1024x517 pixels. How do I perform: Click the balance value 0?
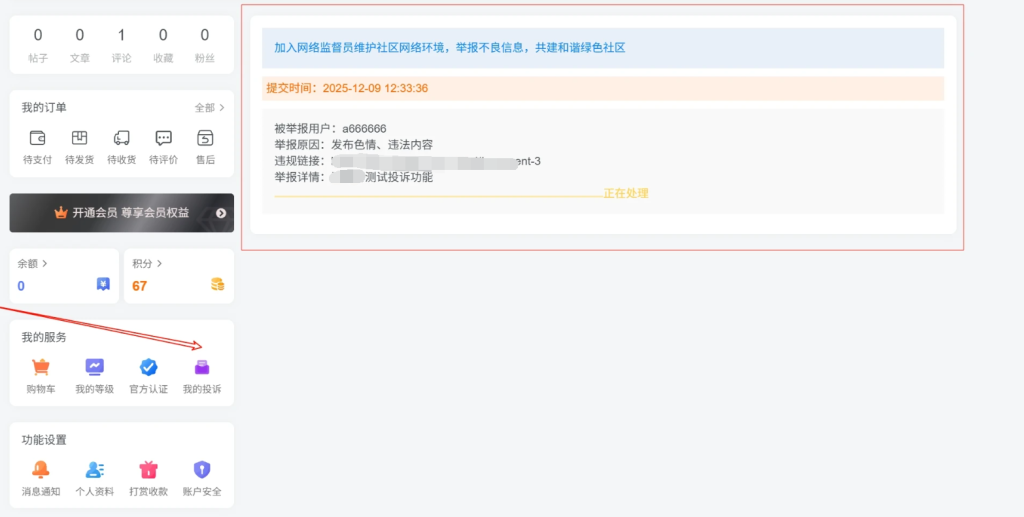(21, 286)
